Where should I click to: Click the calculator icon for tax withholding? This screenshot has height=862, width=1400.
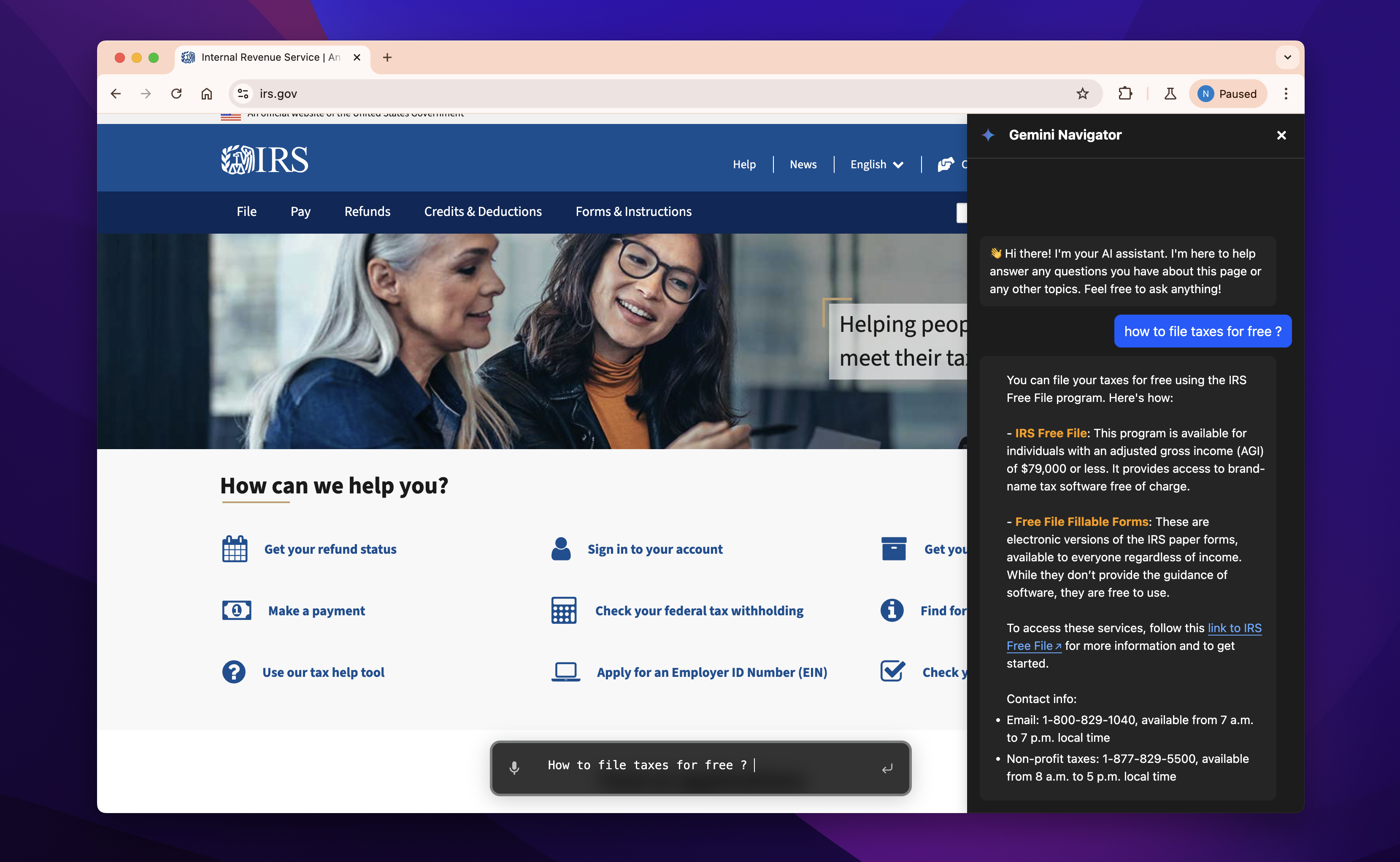(563, 611)
